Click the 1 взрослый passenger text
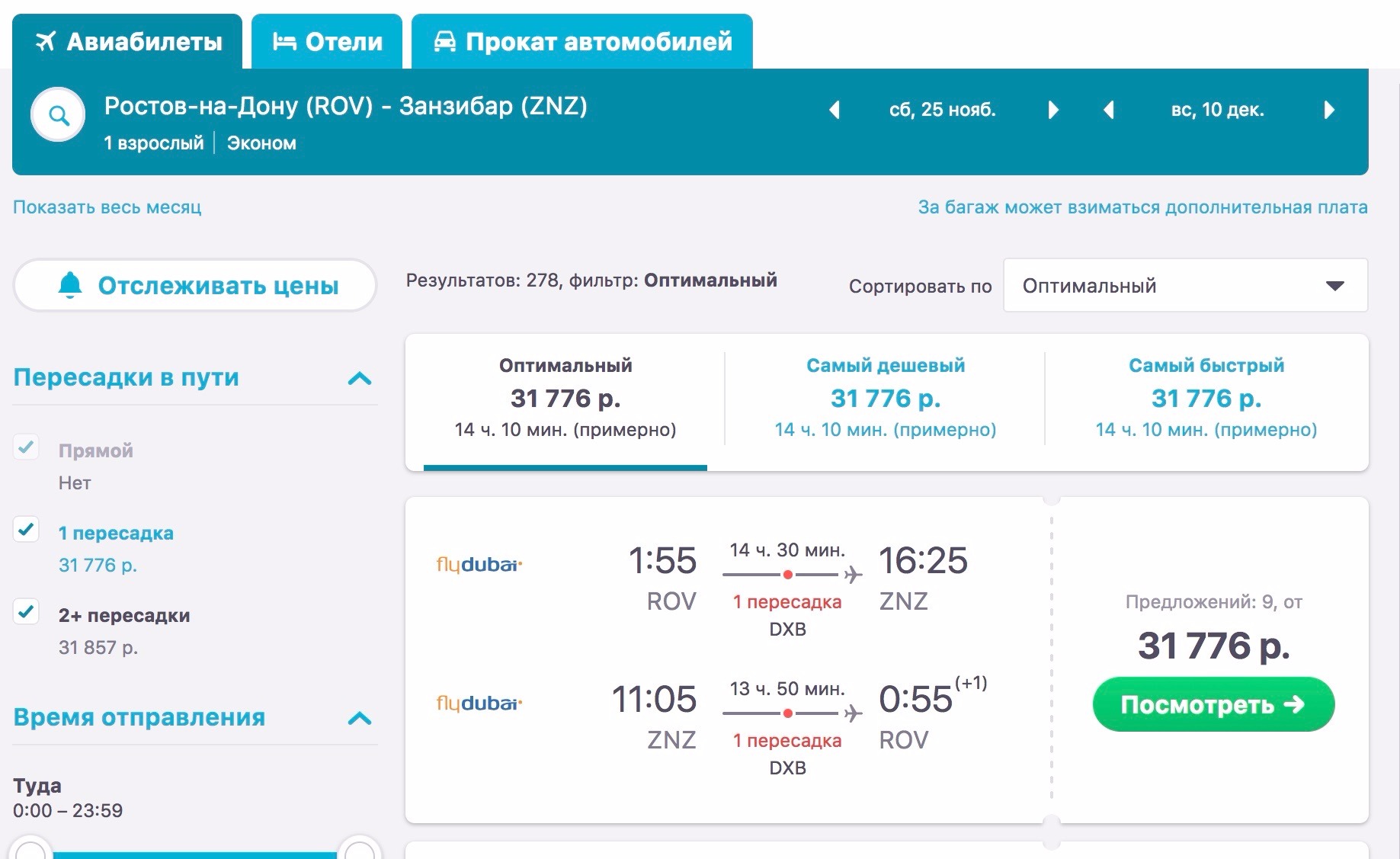The height and width of the screenshot is (859, 1400). click(154, 143)
